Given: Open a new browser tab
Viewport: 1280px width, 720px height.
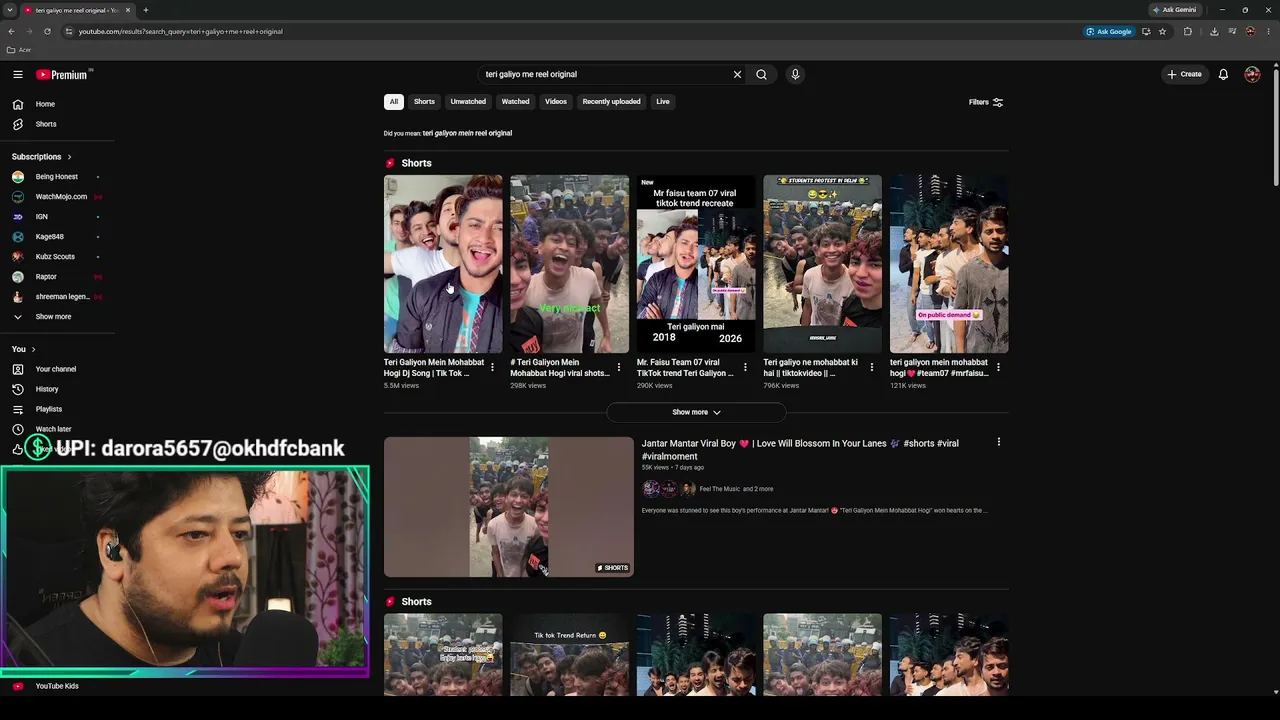Looking at the screenshot, I should tap(146, 10).
